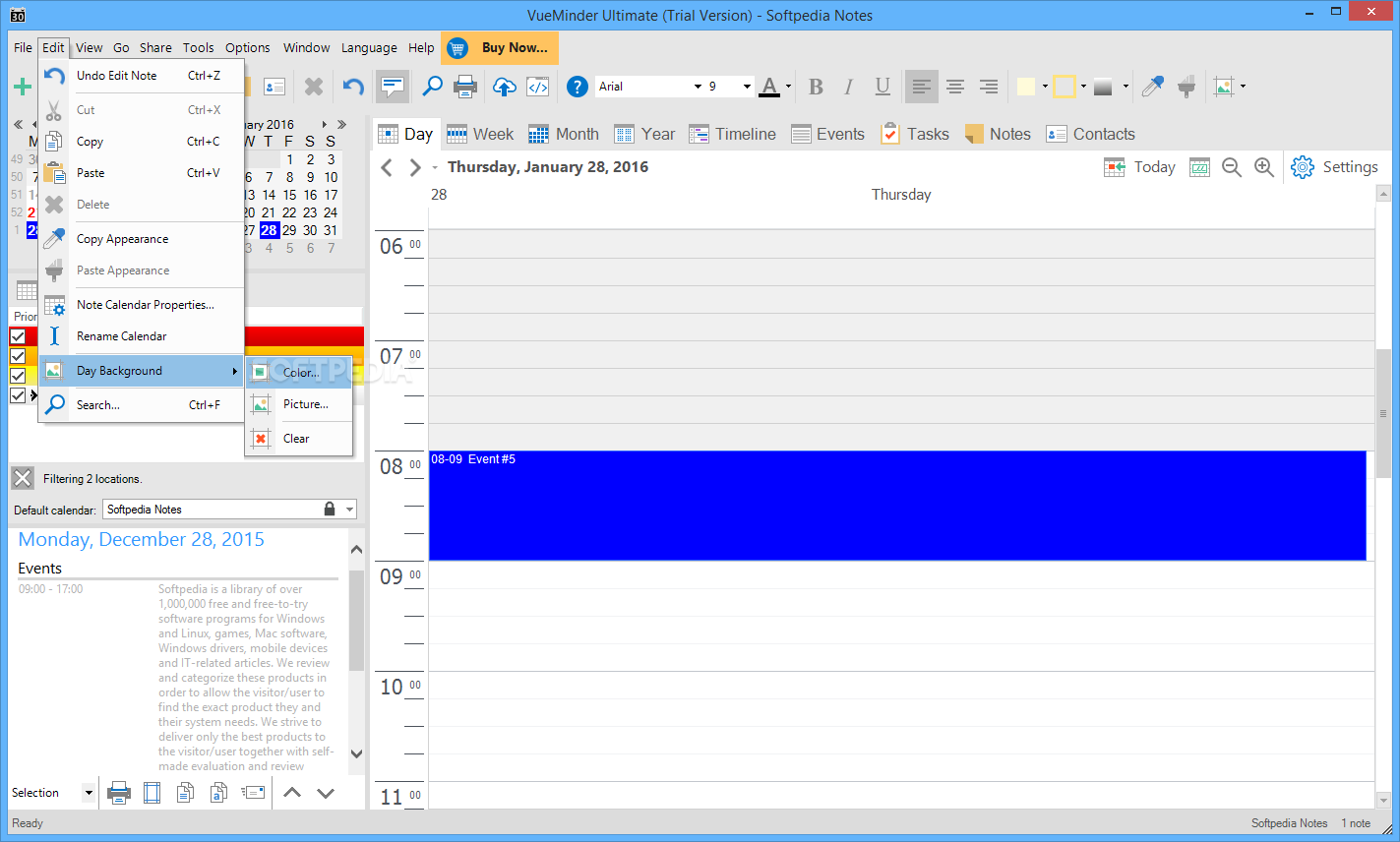Select Clear in the Day Background submenu
This screenshot has height=842, width=1400.
(x=299, y=439)
